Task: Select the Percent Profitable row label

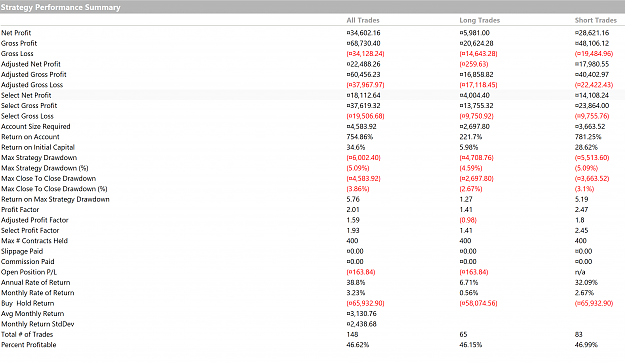Action: coord(28,345)
